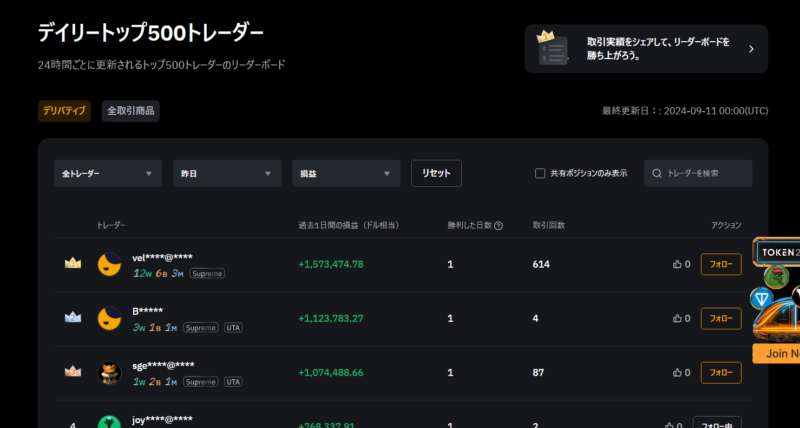The height and width of the screenshot is (428, 800).
Task: Click the blue TON coin icon in the promo
Action: pyautogui.click(x=761, y=298)
